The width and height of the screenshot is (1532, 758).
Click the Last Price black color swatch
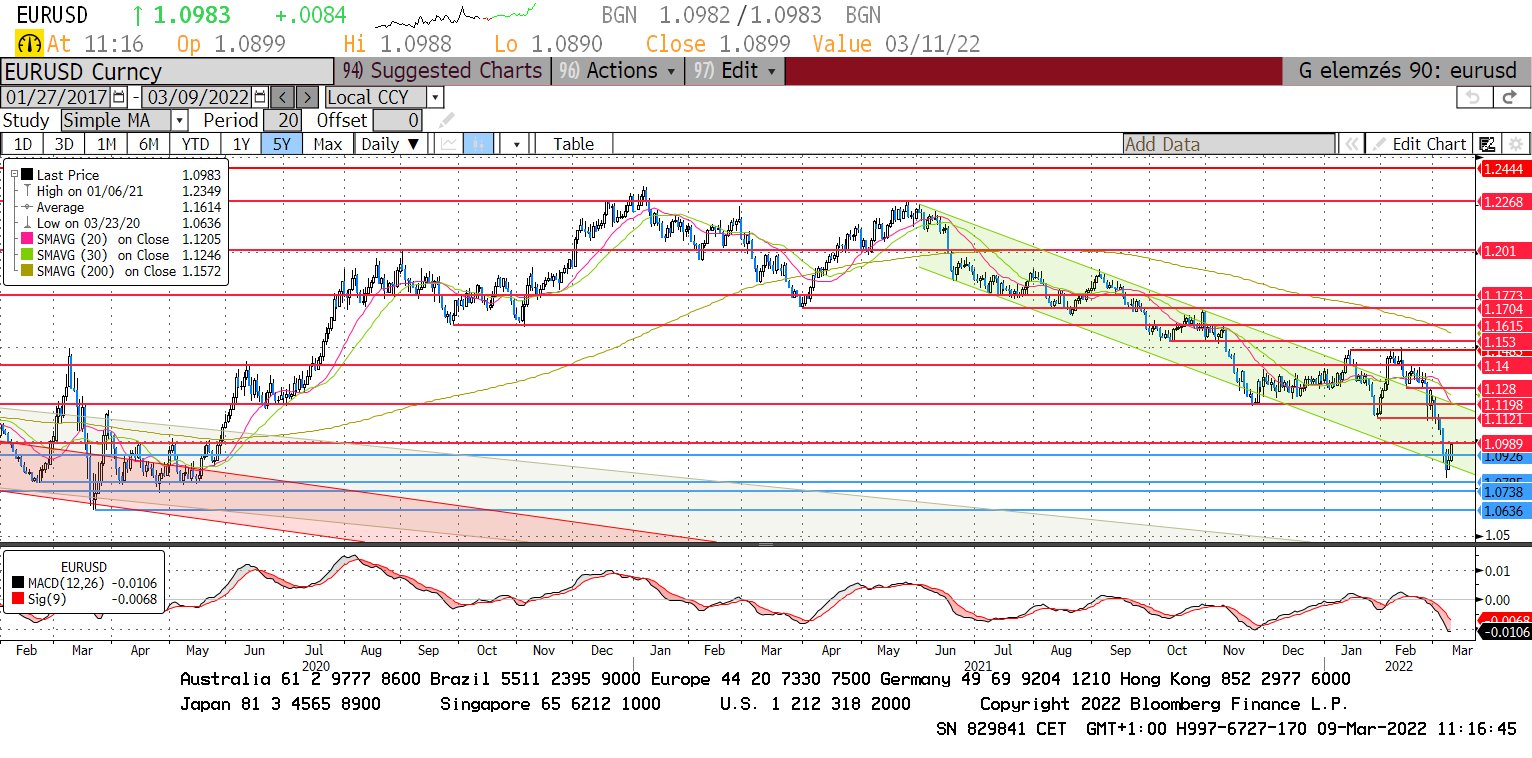(x=27, y=175)
